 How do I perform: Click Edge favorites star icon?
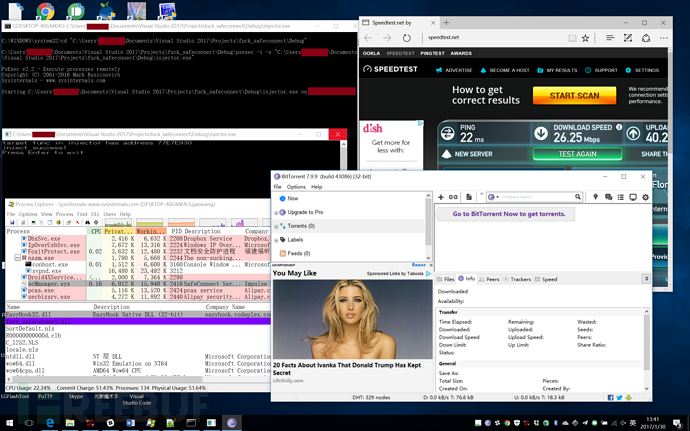585,38
